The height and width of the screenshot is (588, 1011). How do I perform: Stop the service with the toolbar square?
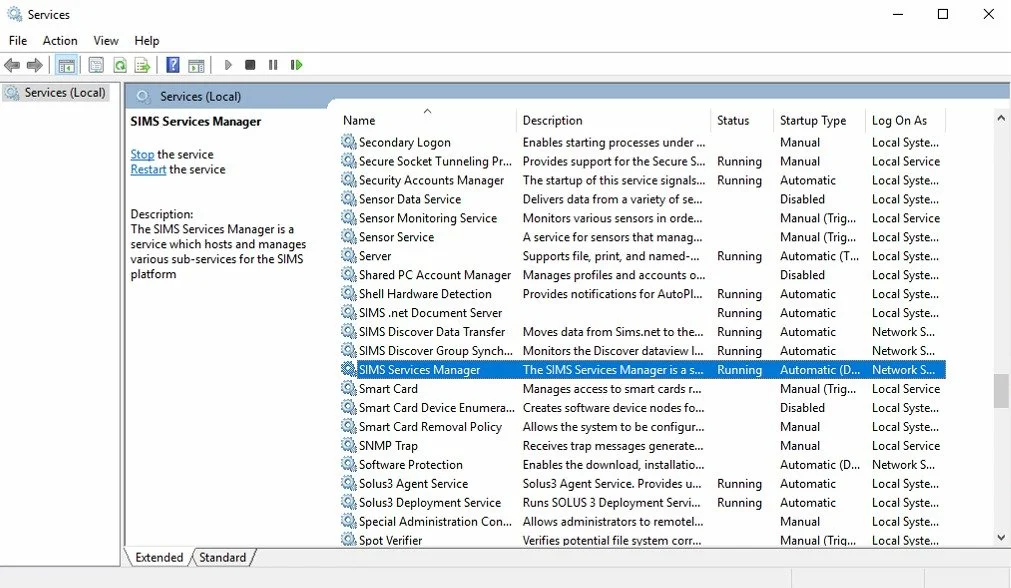coord(250,65)
